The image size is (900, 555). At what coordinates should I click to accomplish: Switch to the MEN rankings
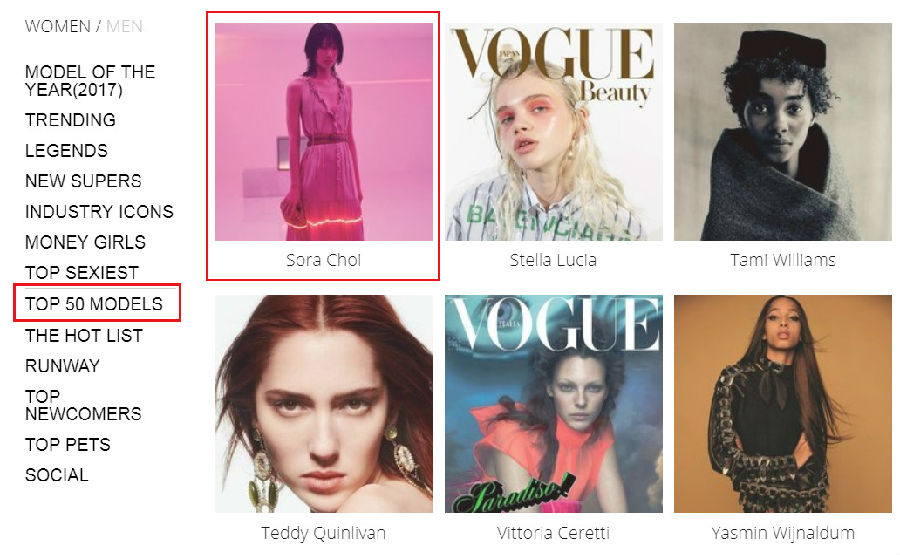click(124, 26)
